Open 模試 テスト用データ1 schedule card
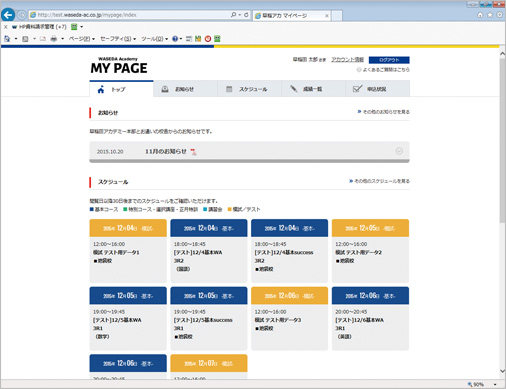The height and width of the screenshot is (389, 506). coord(128,251)
